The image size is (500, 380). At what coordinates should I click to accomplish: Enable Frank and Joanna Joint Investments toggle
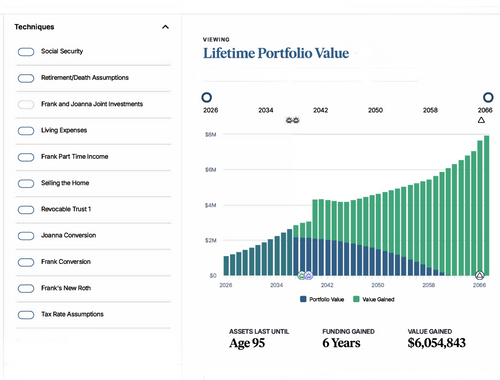coord(26,105)
